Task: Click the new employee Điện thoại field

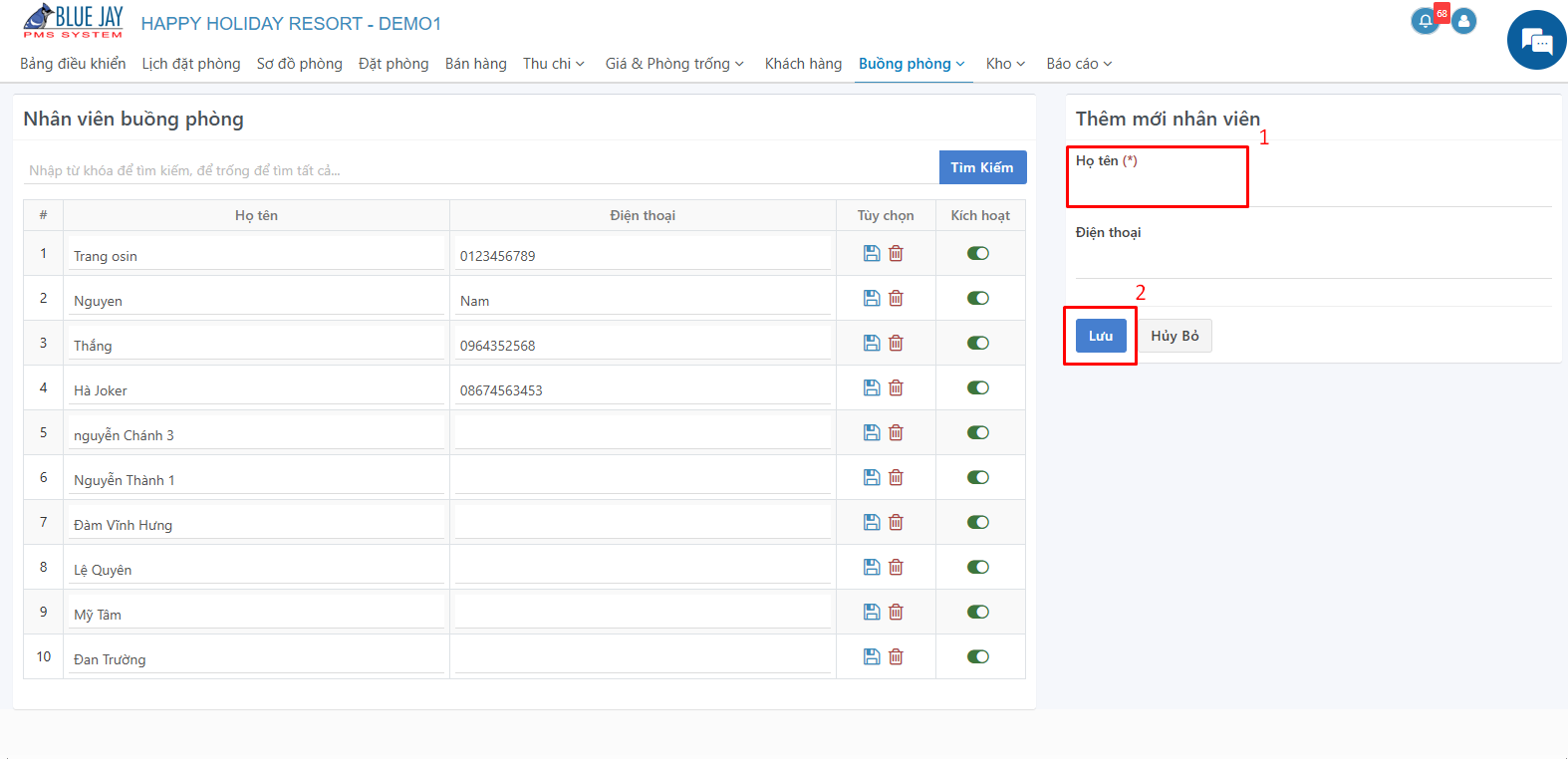Action: click(x=1313, y=261)
